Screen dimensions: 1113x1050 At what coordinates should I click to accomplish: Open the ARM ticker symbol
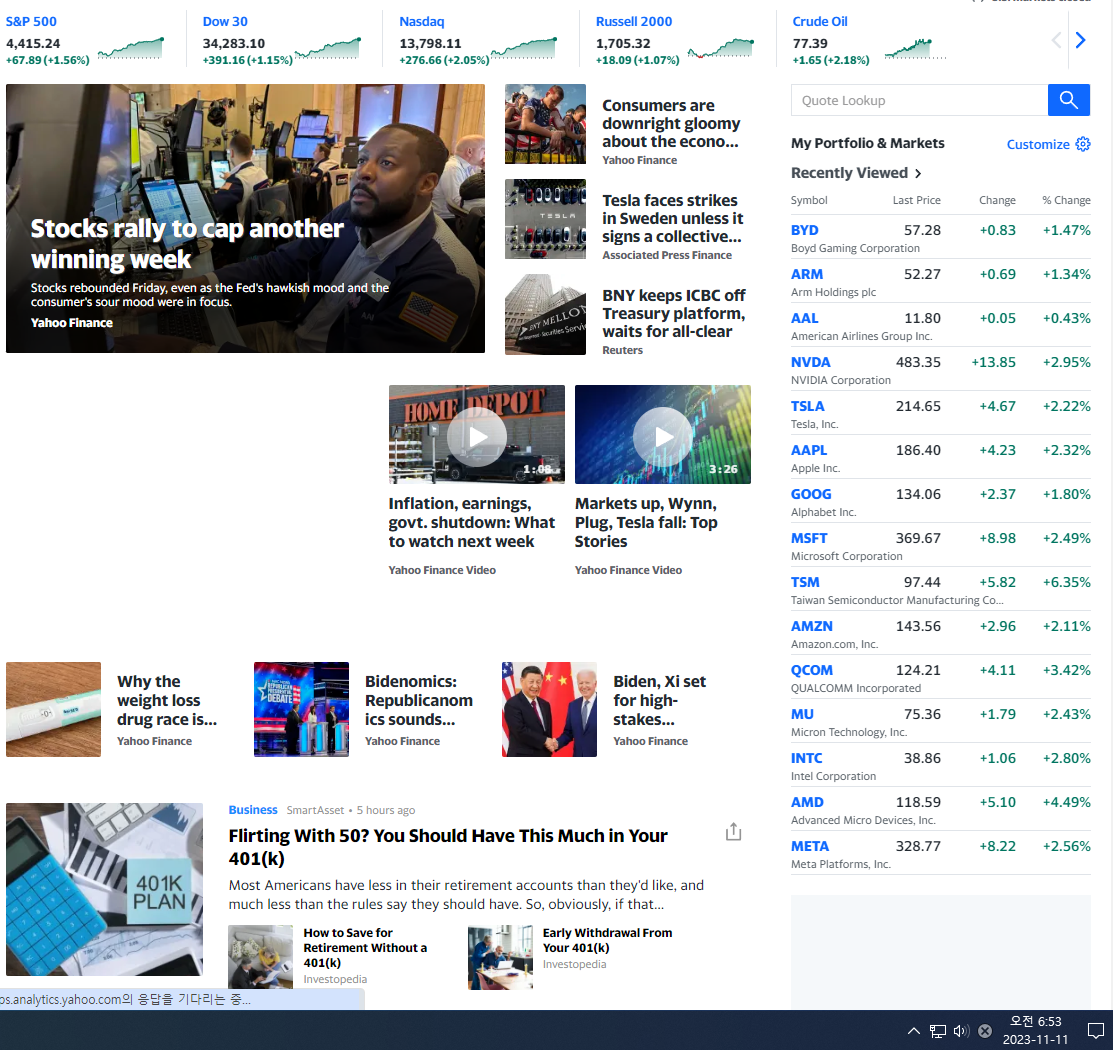click(807, 274)
